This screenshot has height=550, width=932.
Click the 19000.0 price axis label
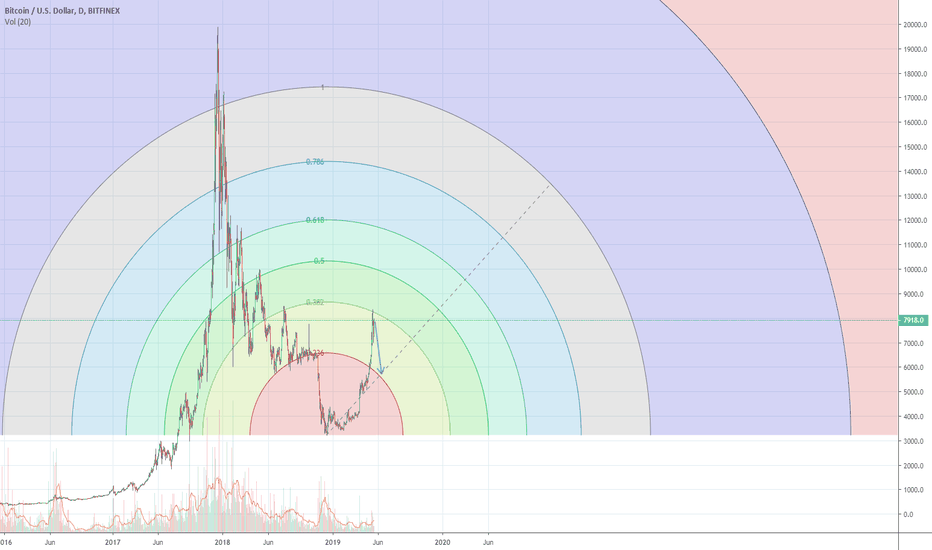(915, 49)
